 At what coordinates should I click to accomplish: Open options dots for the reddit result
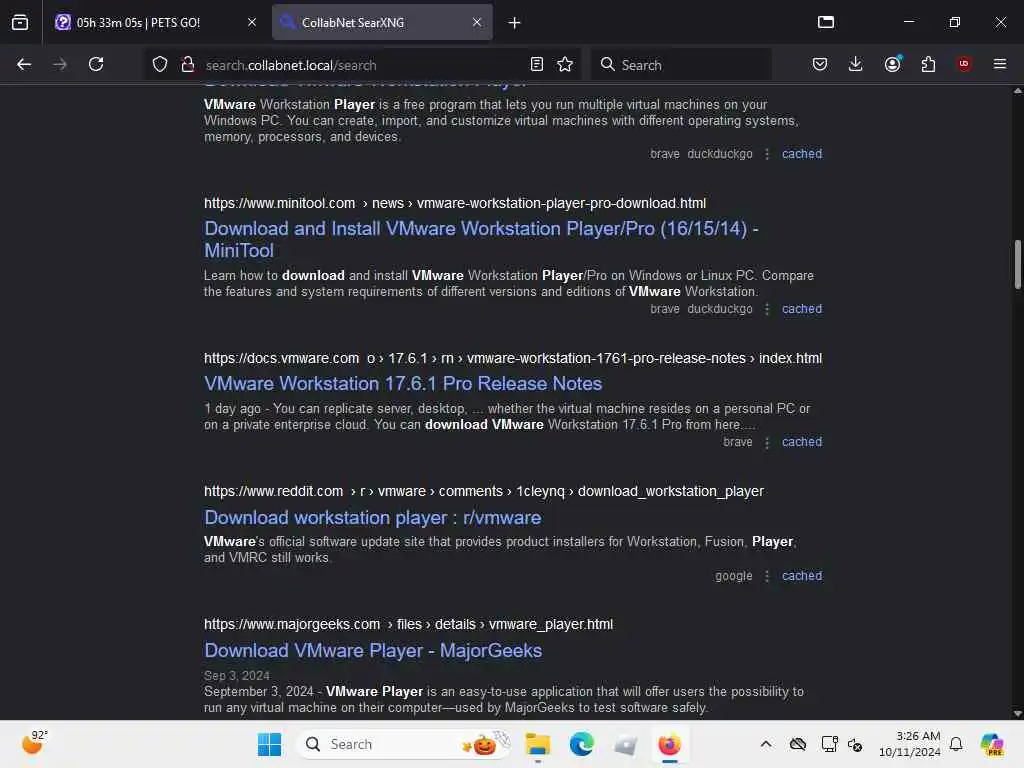767,576
